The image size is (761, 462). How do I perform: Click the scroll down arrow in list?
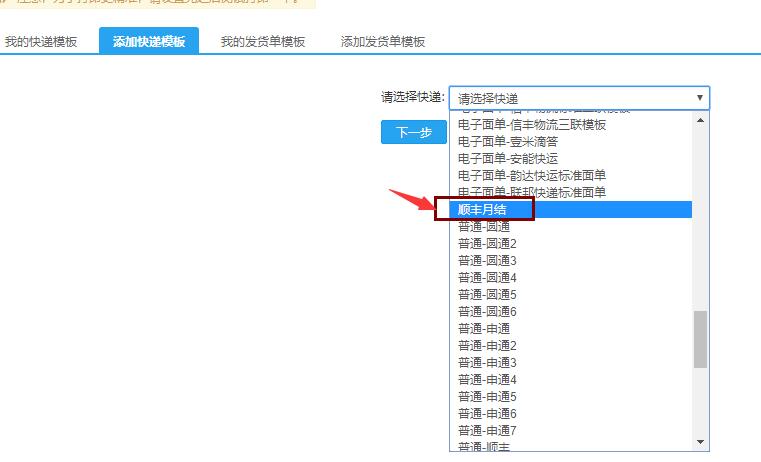(x=700, y=441)
